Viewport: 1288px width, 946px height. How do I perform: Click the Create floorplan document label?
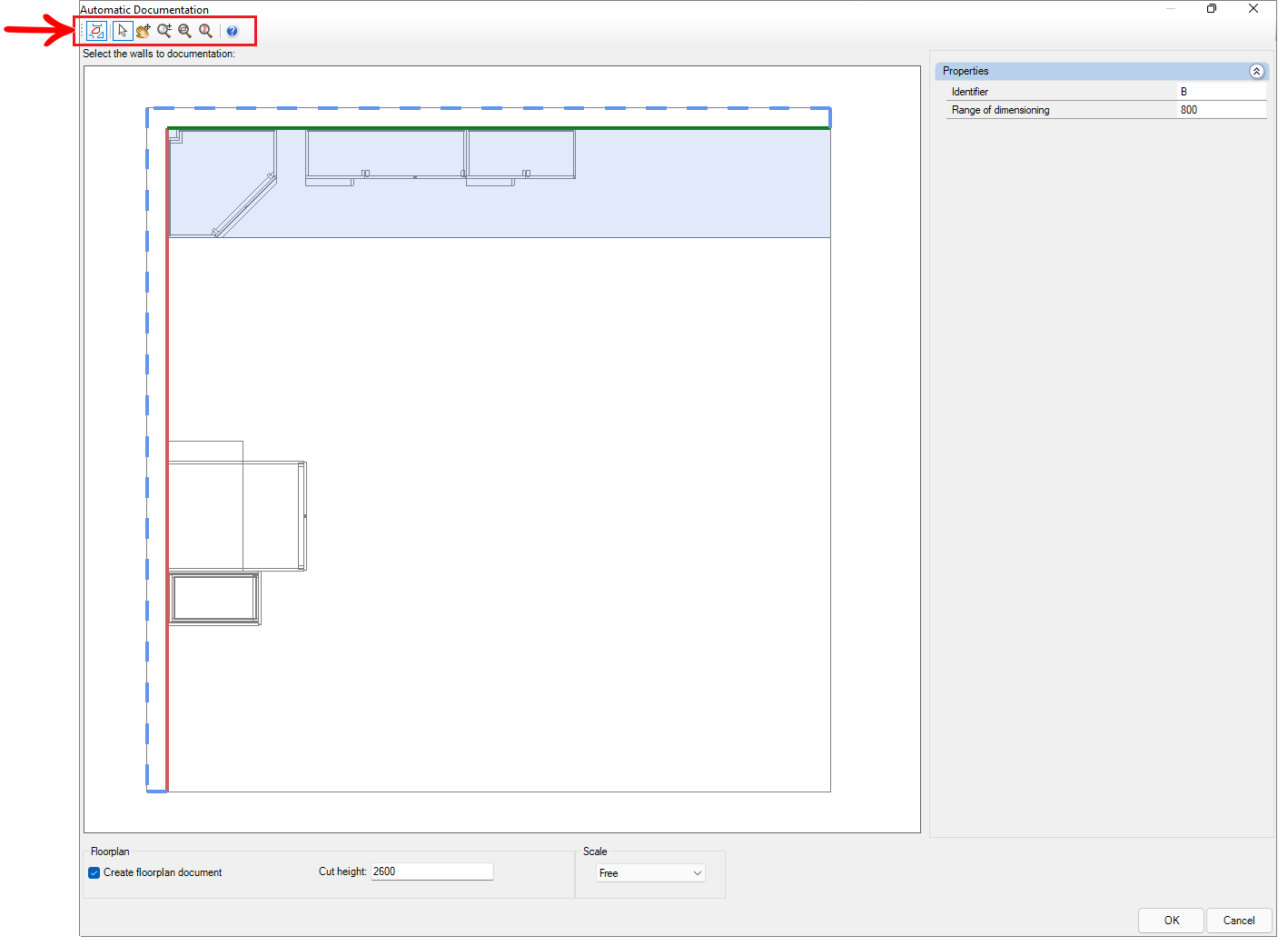coord(163,872)
